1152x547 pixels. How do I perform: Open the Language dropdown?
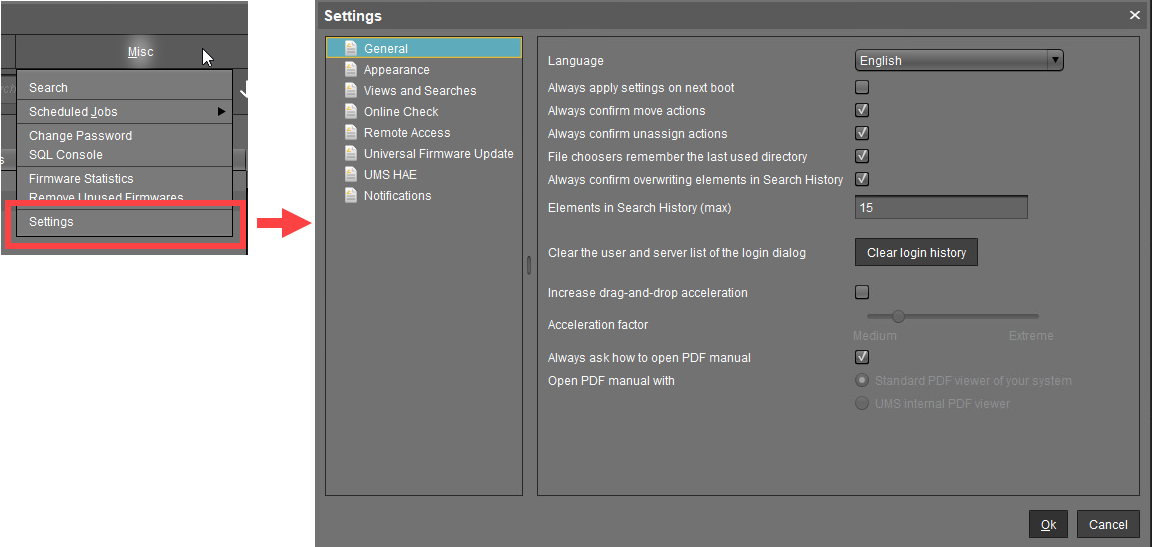[x=958, y=61]
